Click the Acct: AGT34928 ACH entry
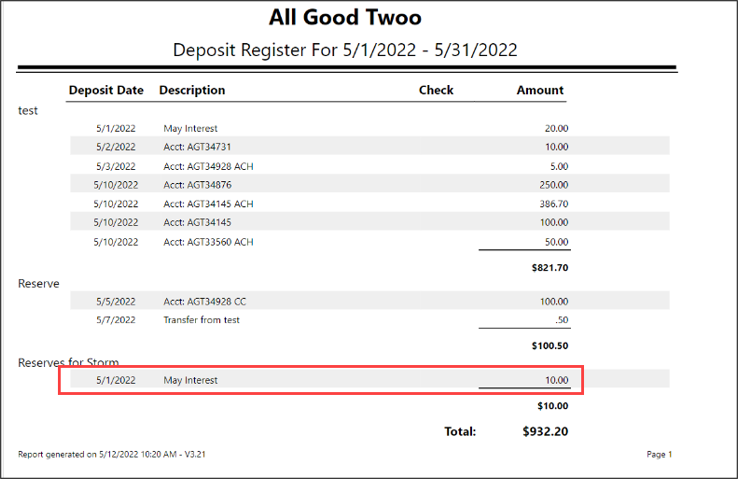The width and height of the screenshot is (738, 479). coord(208,166)
